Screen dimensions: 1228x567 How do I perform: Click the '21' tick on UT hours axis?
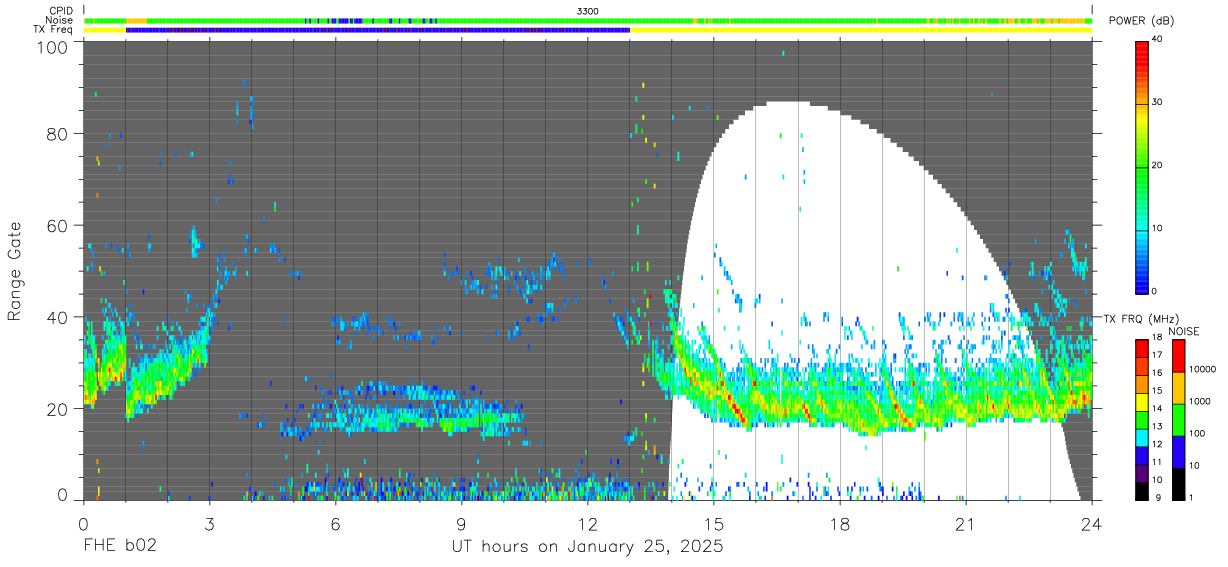coord(965,525)
